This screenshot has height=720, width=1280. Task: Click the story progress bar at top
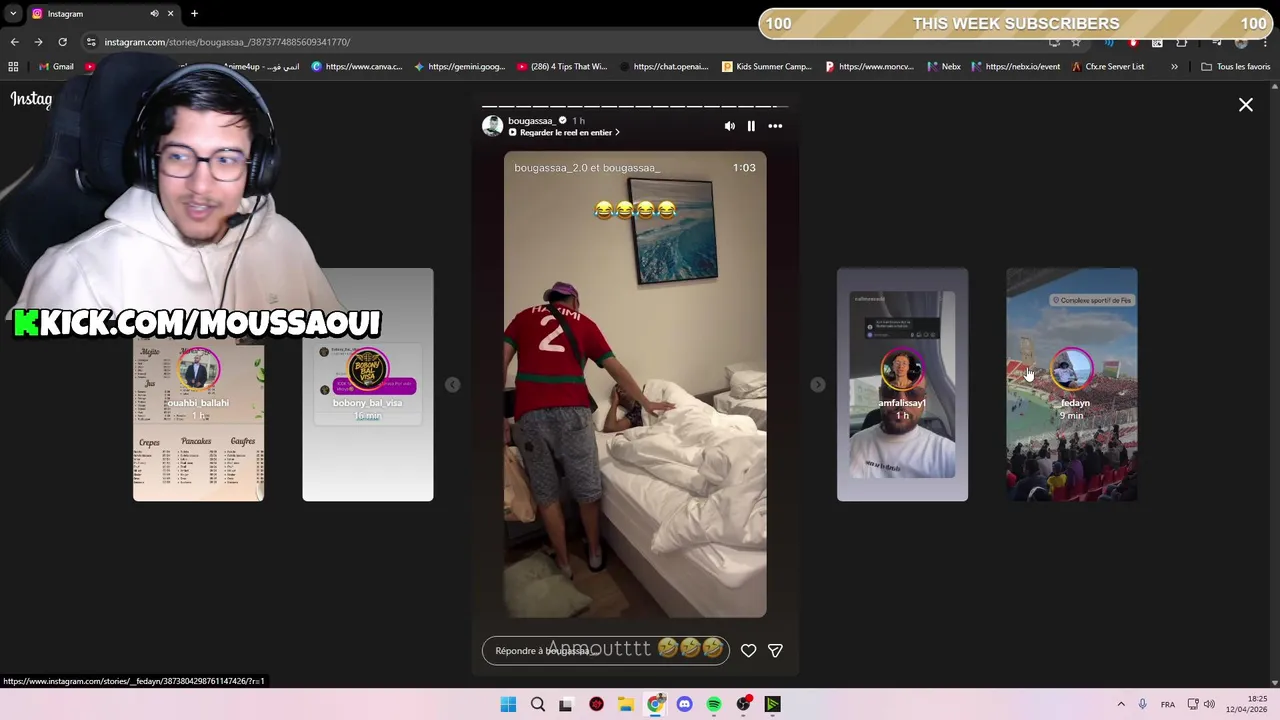(635, 106)
